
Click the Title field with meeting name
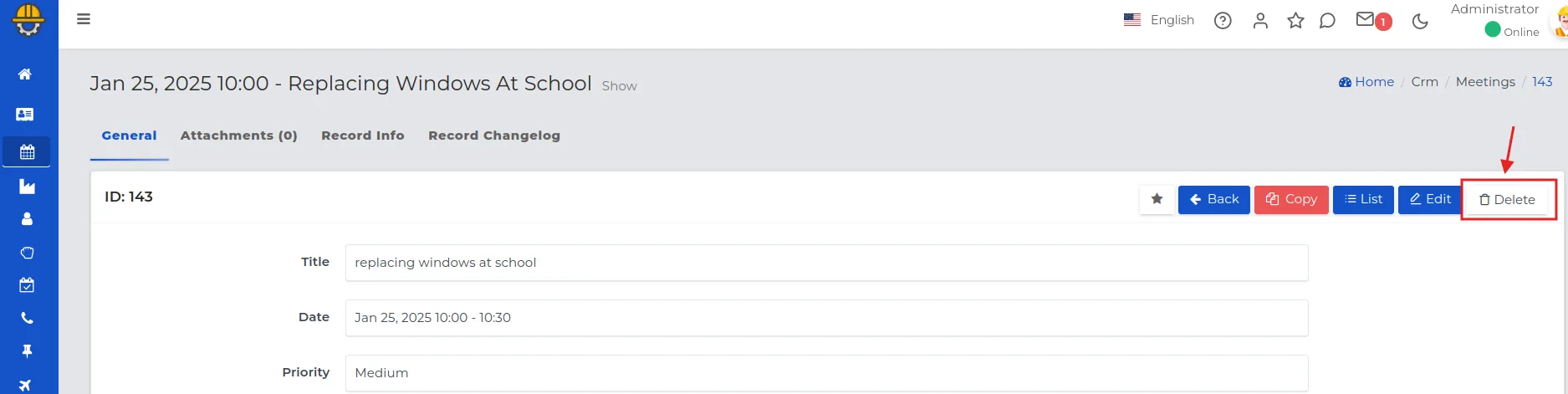pyautogui.click(x=826, y=263)
